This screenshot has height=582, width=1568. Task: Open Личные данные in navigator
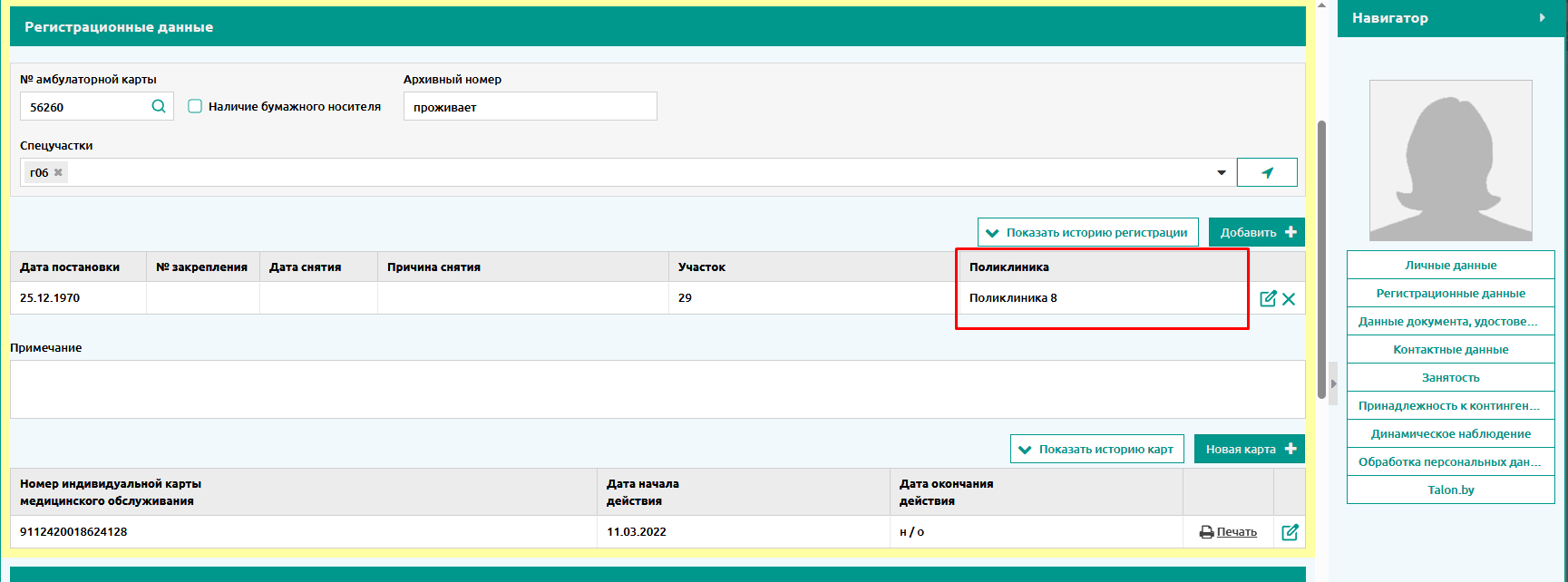click(x=1450, y=266)
